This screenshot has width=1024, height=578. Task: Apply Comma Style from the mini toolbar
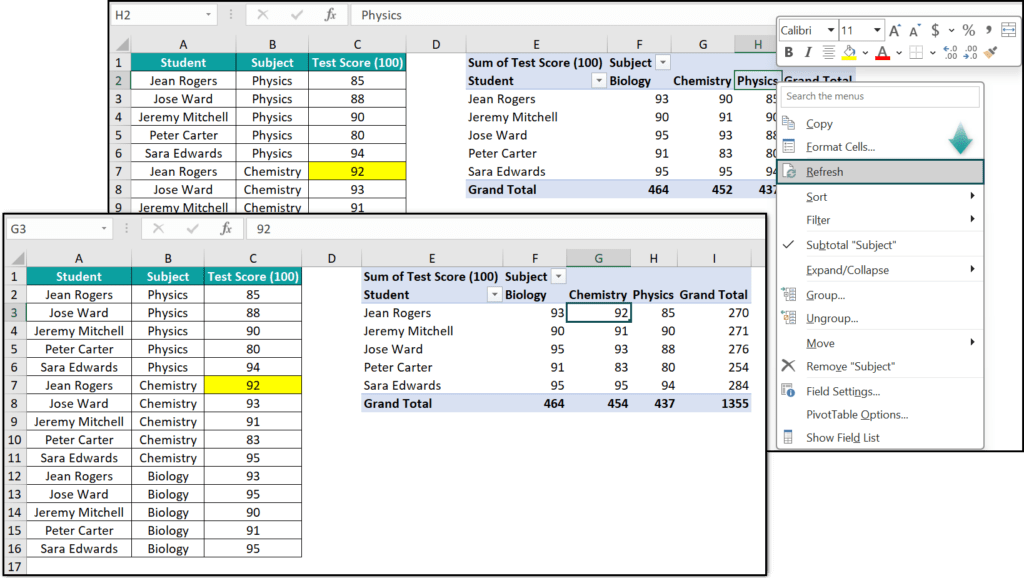pyautogui.click(x=989, y=30)
